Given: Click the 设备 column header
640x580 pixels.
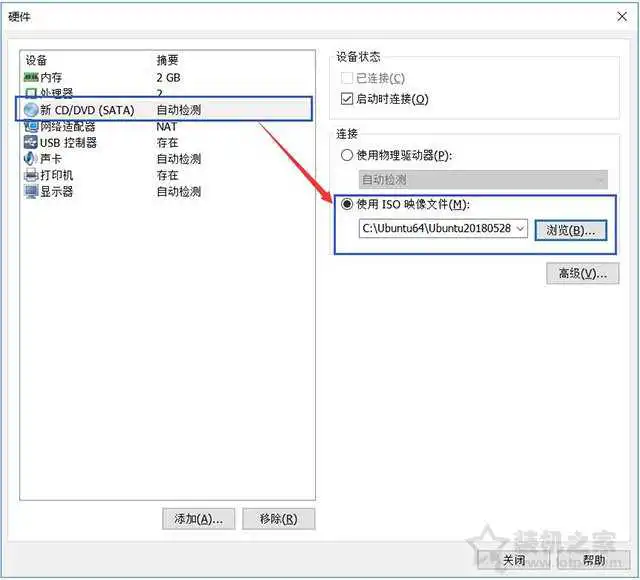Looking at the screenshot, I should click(x=36, y=60).
